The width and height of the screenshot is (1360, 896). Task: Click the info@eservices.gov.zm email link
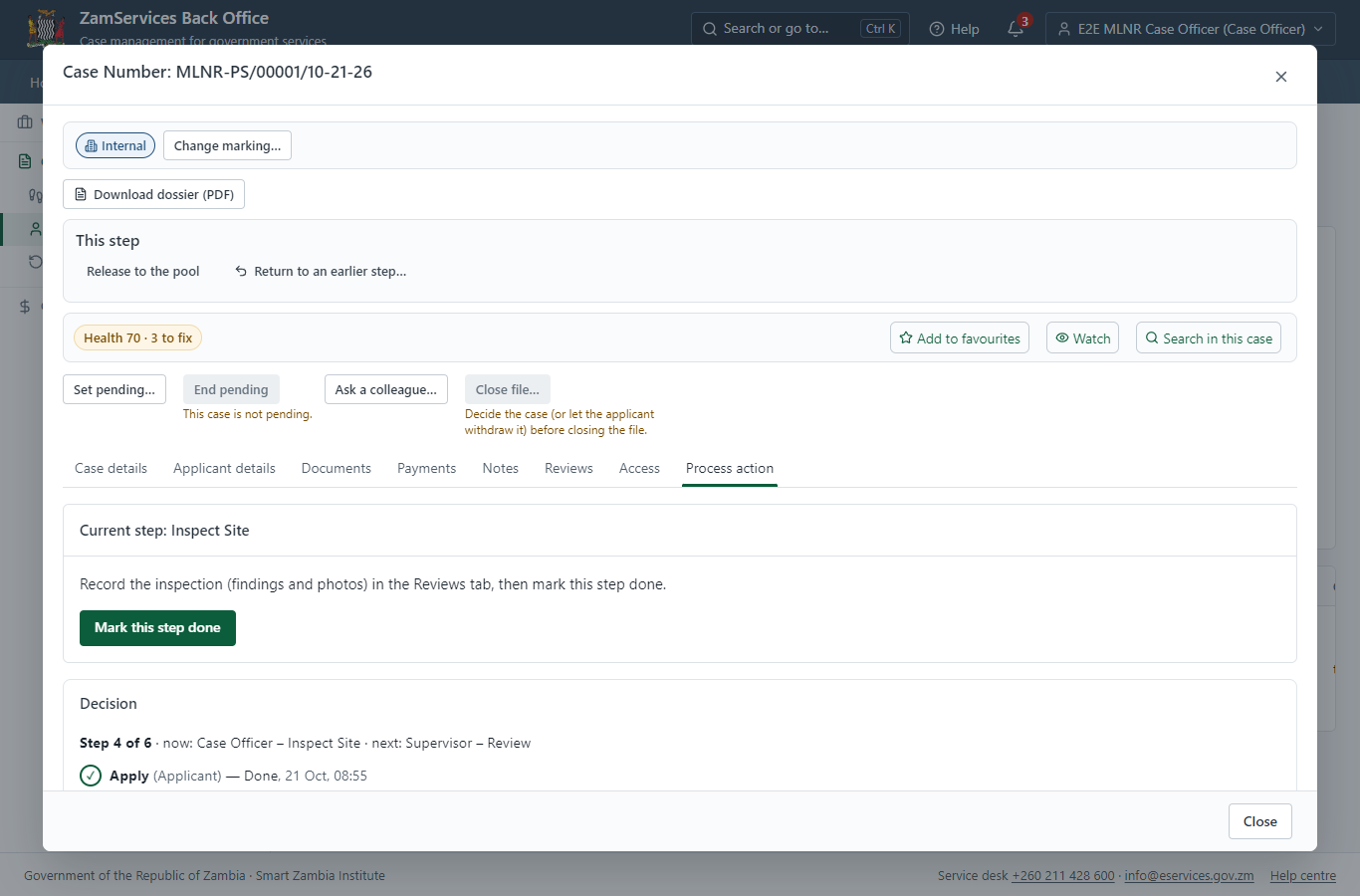pos(1189,876)
